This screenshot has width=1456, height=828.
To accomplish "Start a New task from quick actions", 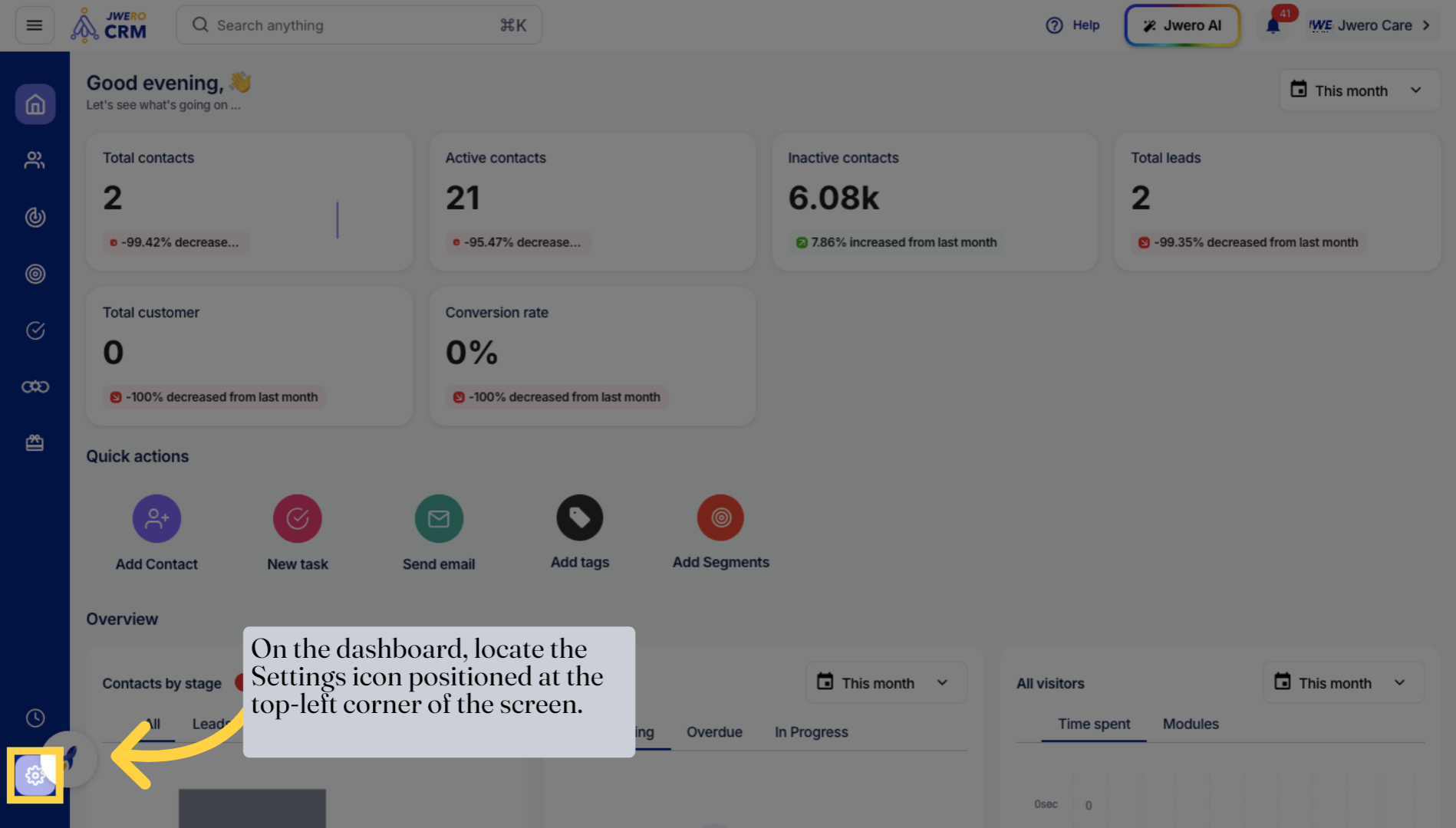I will click(x=298, y=518).
